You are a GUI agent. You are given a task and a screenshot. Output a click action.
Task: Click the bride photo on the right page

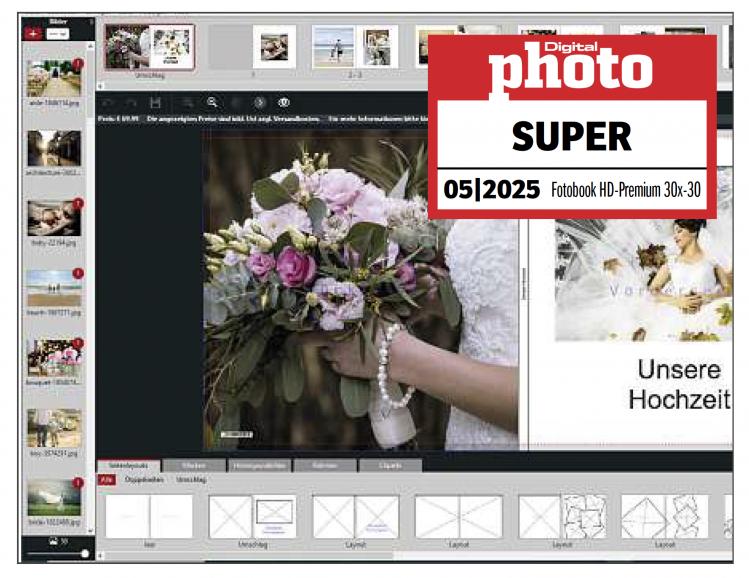coord(643,279)
